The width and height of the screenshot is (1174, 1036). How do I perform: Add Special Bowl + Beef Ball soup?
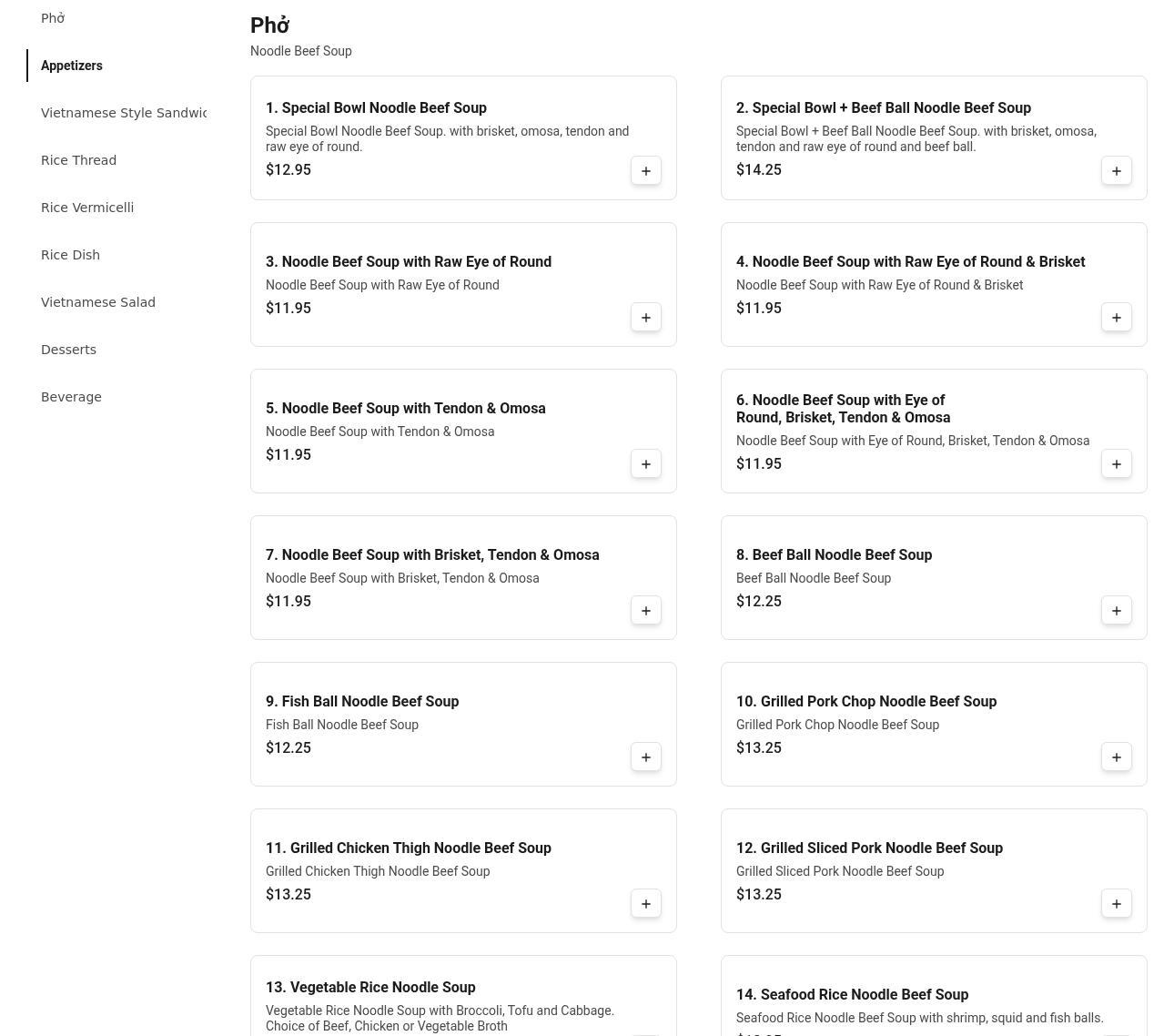click(x=1117, y=170)
